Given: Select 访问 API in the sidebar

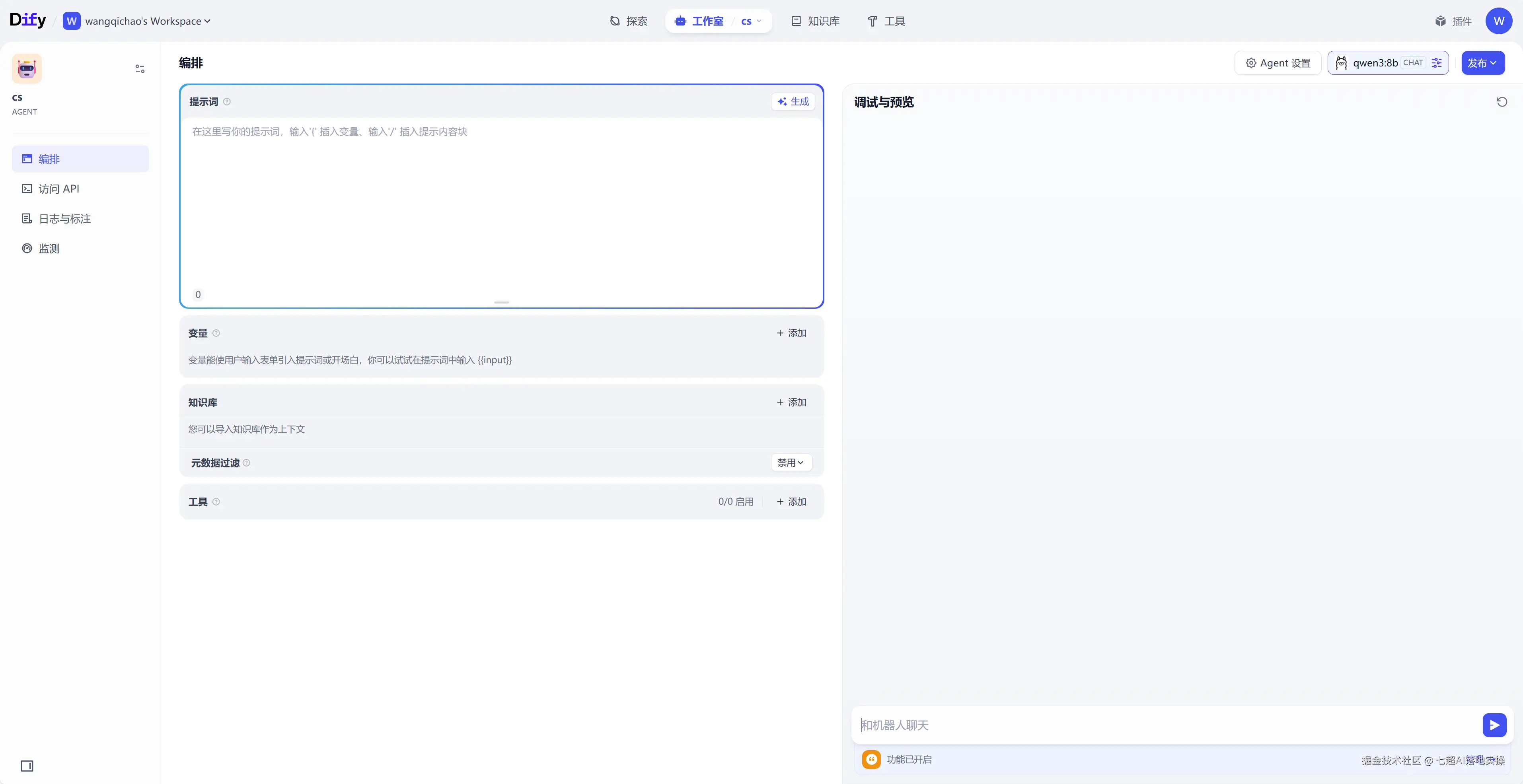Looking at the screenshot, I should pyautogui.click(x=58, y=189).
